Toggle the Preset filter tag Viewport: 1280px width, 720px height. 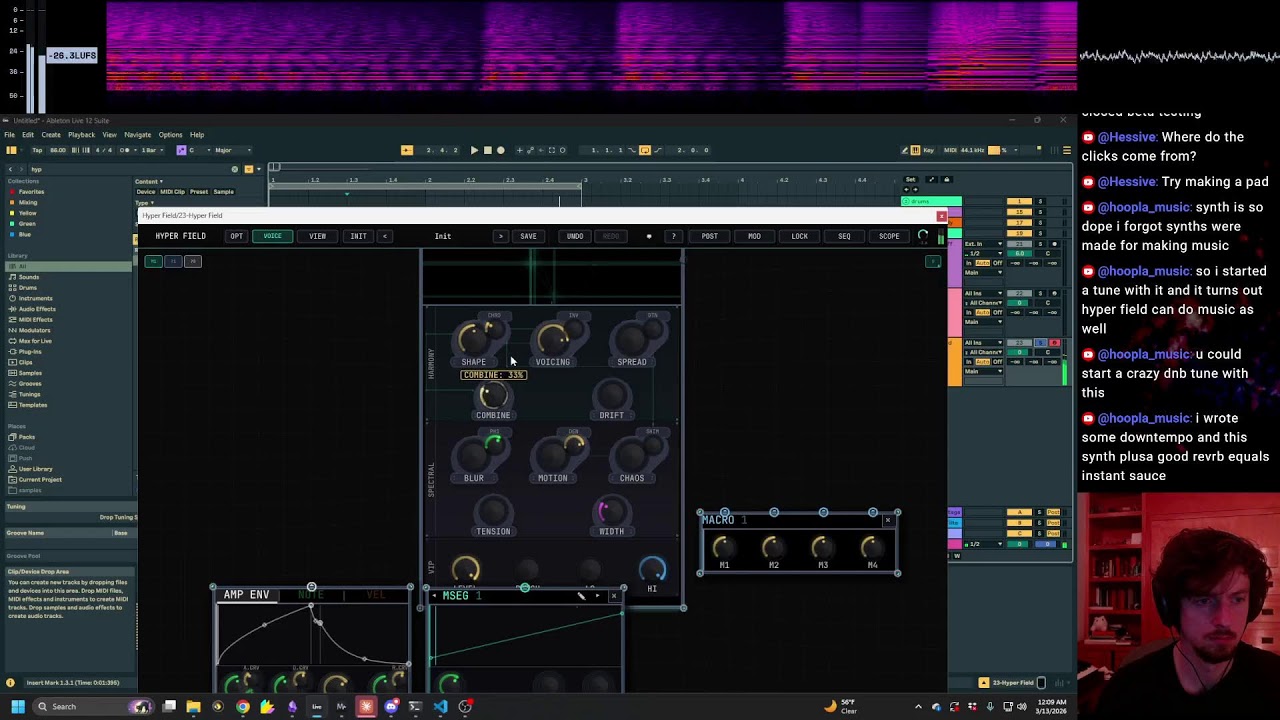pos(199,192)
